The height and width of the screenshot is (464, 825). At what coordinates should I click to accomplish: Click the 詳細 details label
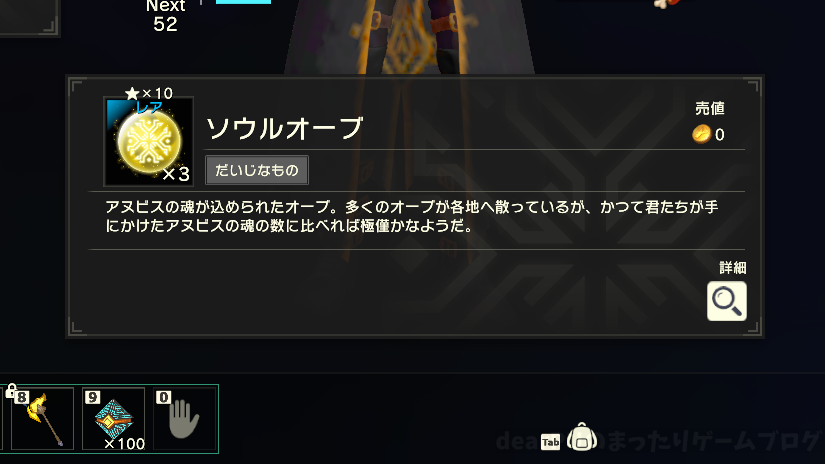click(732, 268)
